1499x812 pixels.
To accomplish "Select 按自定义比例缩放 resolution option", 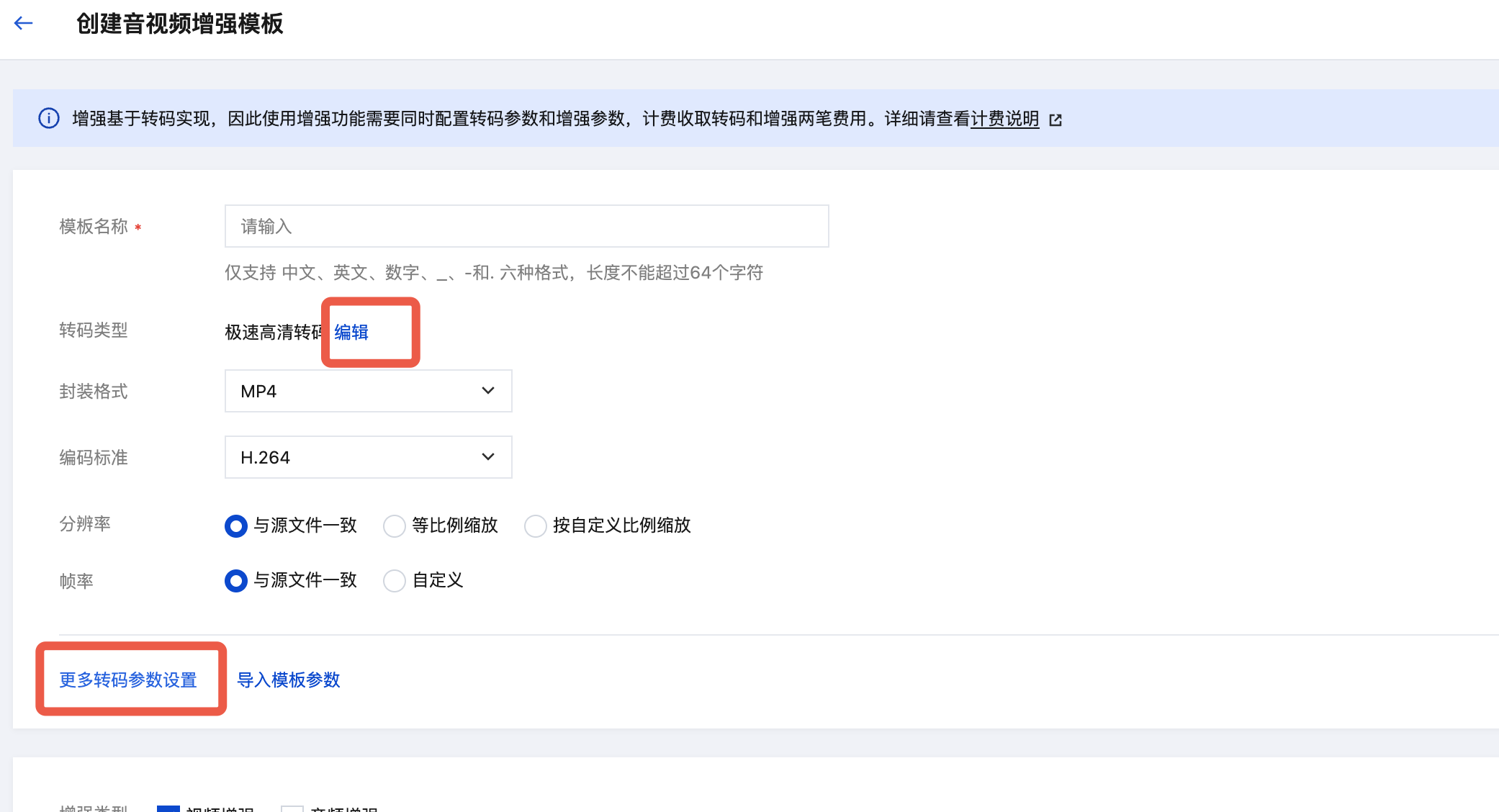I will pyautogui.click(x=536, y=526).
